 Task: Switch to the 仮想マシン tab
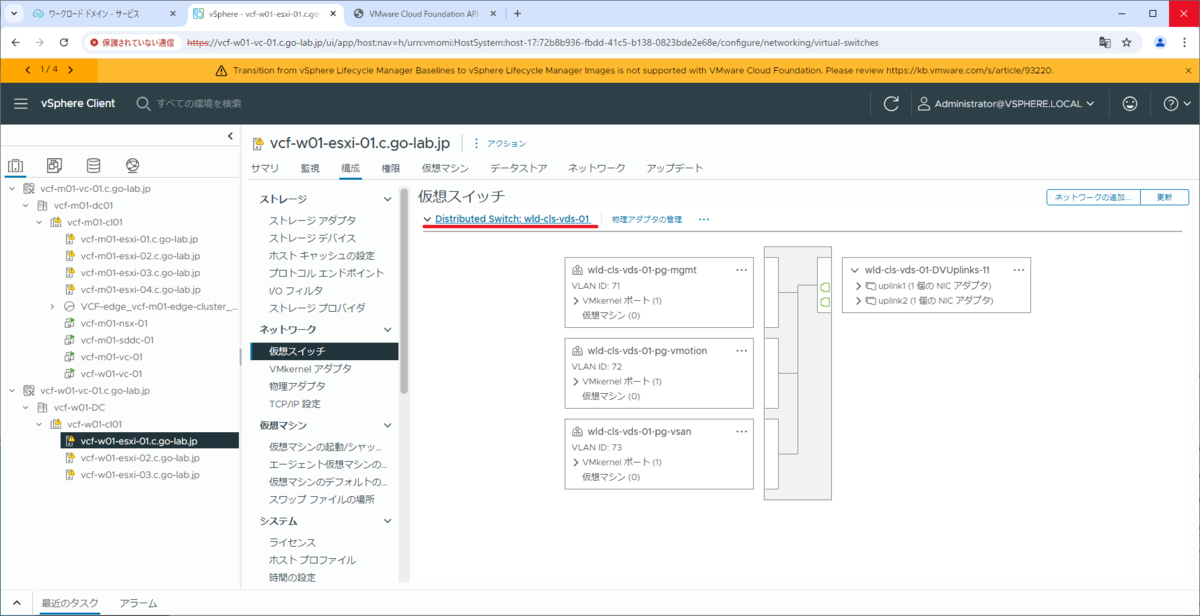pyautogui.click(x=445, y=168)
